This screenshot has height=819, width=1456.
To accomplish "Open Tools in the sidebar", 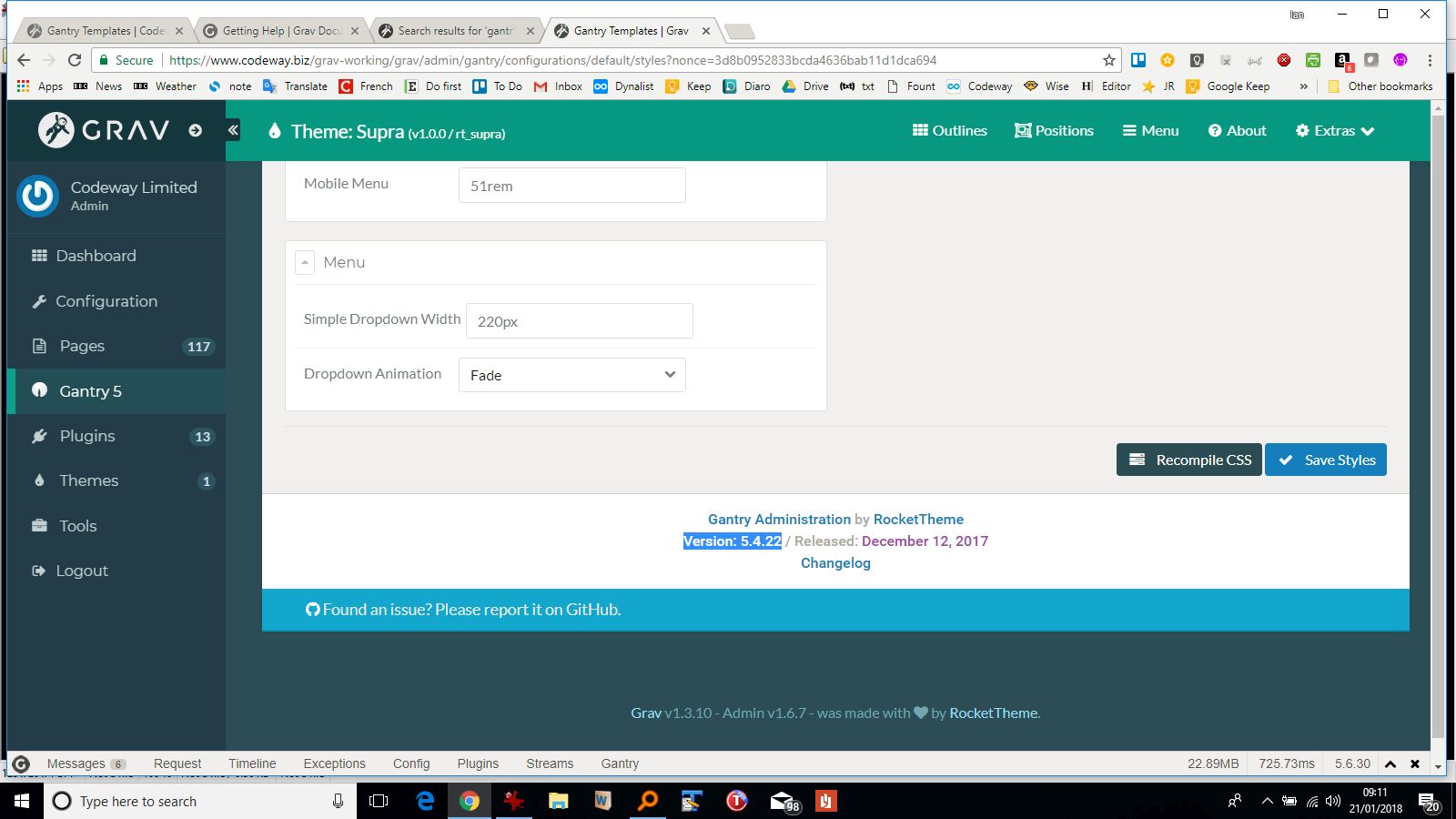I will coord(116,526).
